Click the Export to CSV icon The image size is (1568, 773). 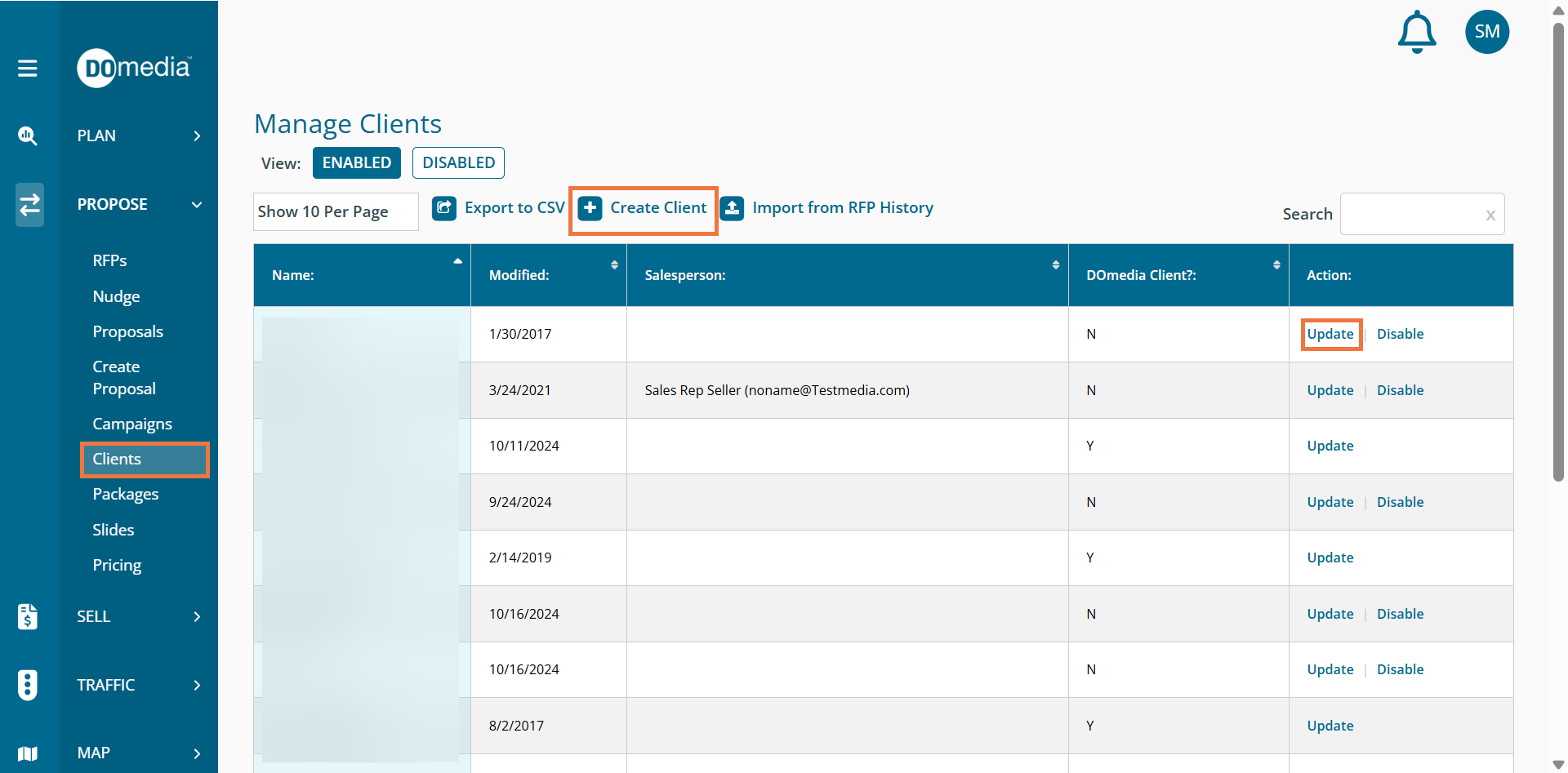click(x=444, y=208)
